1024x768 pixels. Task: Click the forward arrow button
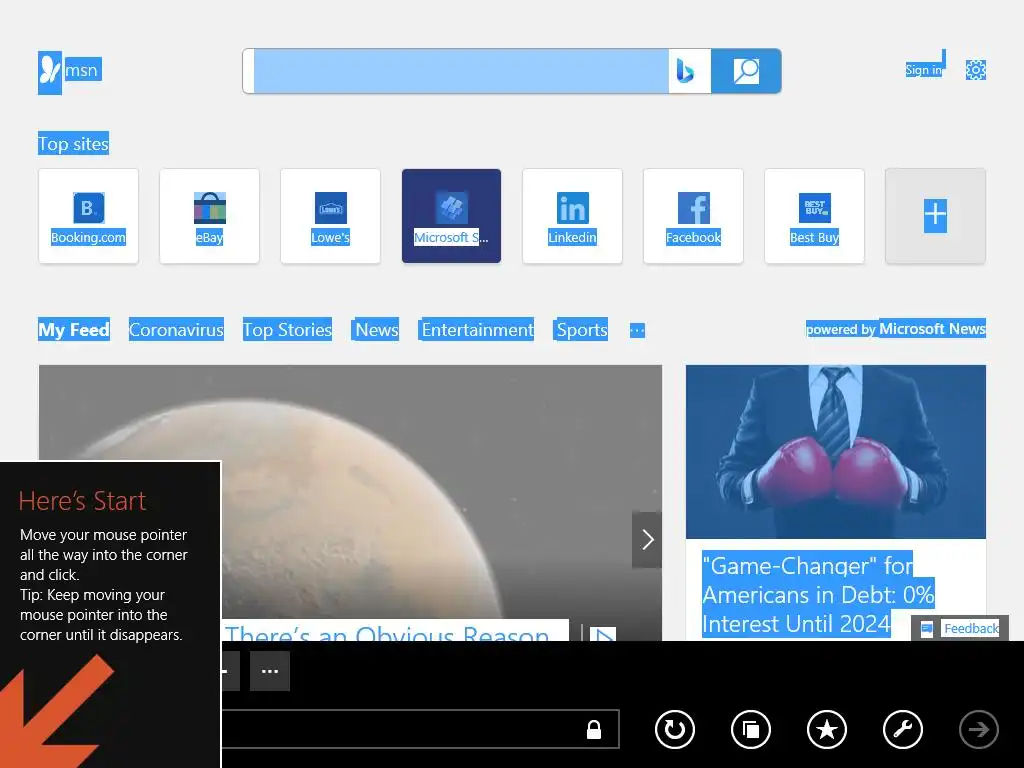(979, 729)
